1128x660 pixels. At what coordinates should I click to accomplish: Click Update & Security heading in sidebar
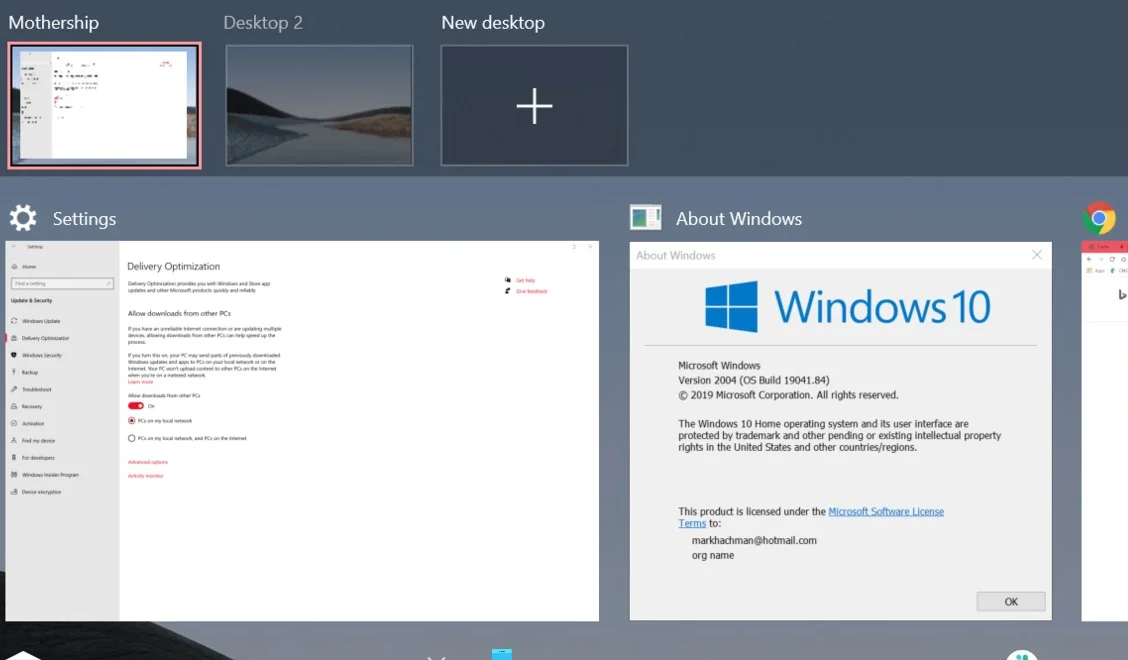pyautogui.click(x=32, y=301)
